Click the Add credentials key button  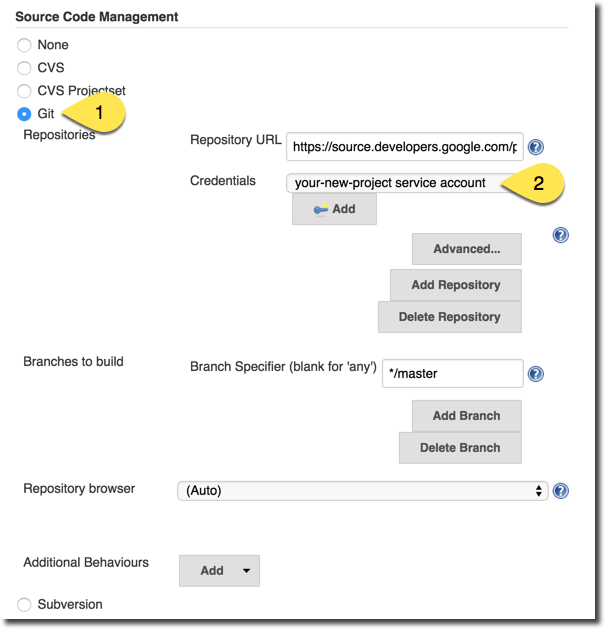[334, 209]
